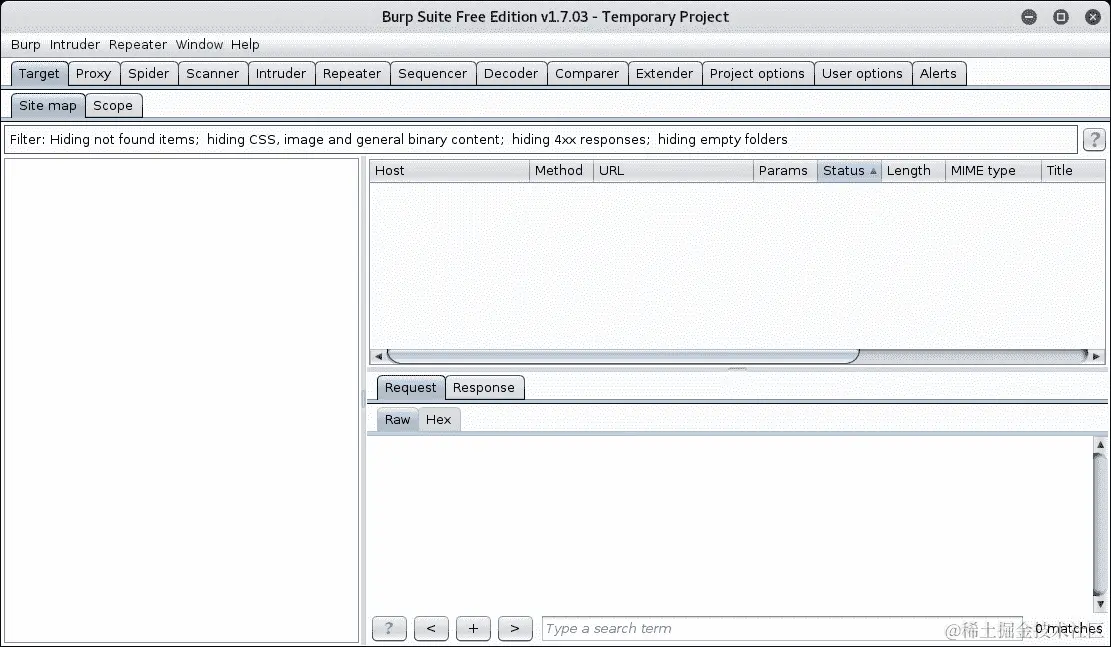Open the Intruder menu in menu bar

click(74, 45)
